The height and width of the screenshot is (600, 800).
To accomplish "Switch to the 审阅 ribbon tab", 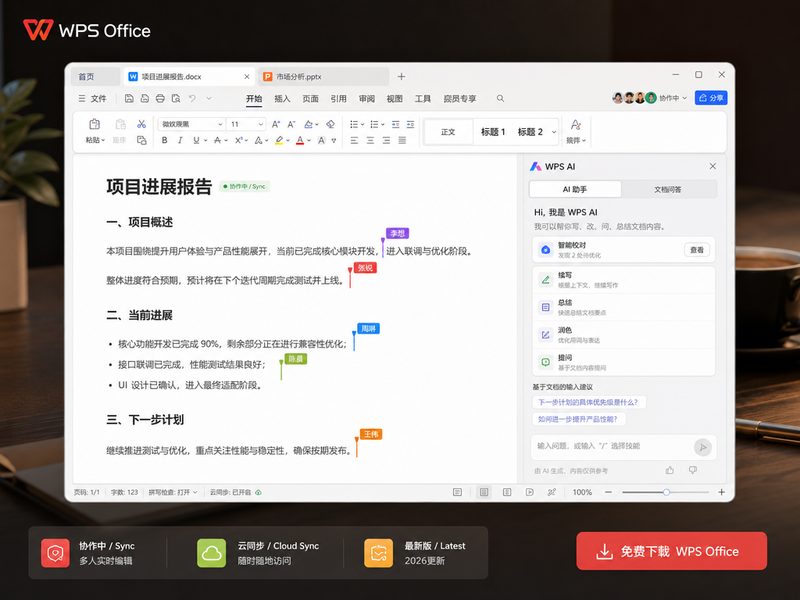I will pyautogui.click(x=366, y=98).
